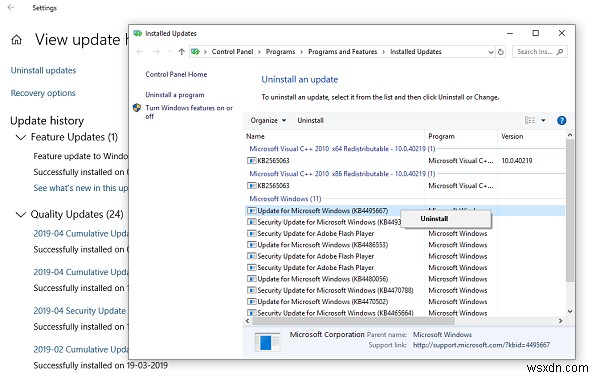600x378 pixels.
Task: Go up one level with up arrow
Action: point(181,52)
